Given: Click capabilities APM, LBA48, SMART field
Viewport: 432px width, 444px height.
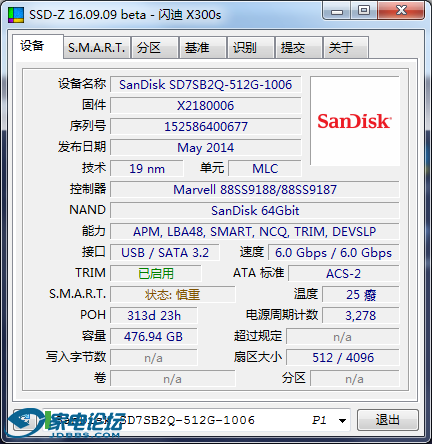Looking at the screenshot, I should click(x=255, y=232).
